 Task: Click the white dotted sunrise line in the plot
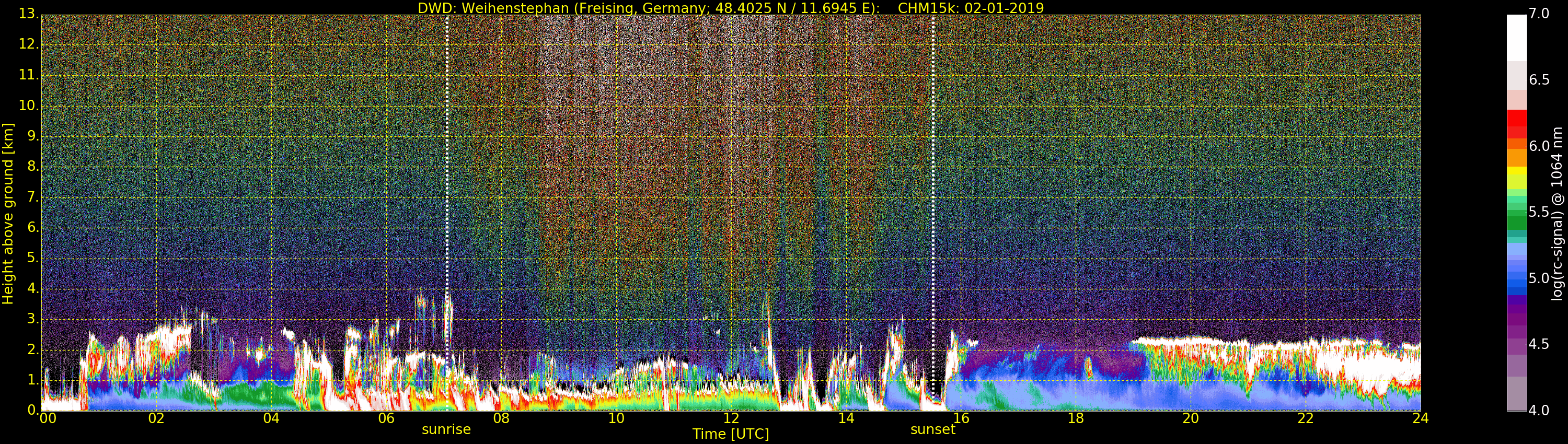coord(447,182)
